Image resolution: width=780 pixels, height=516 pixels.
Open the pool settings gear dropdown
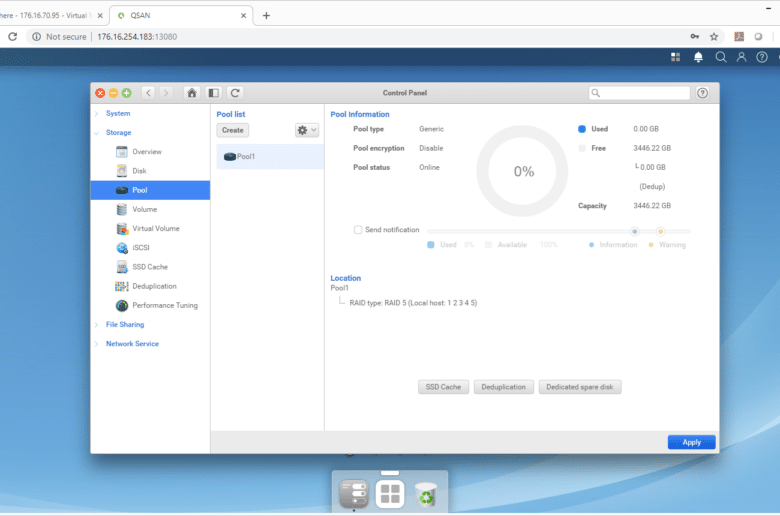[x=306, y=130]
